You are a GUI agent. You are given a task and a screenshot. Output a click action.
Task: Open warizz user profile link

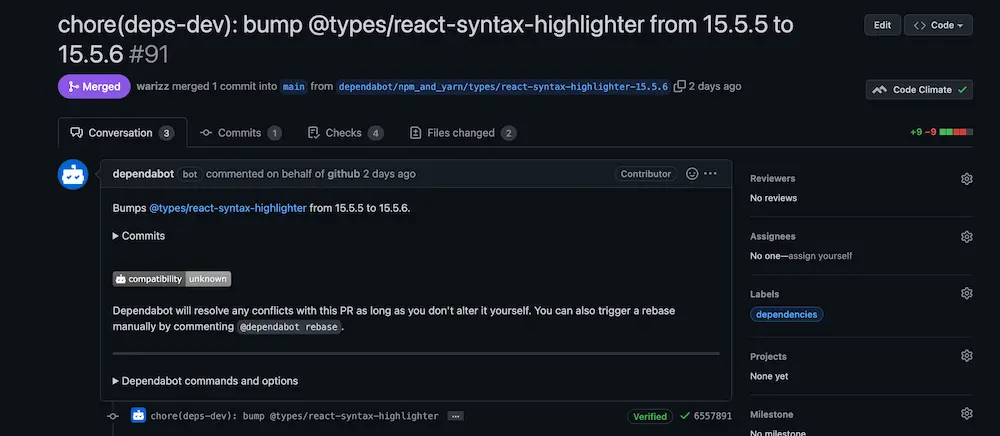[153, 86]
